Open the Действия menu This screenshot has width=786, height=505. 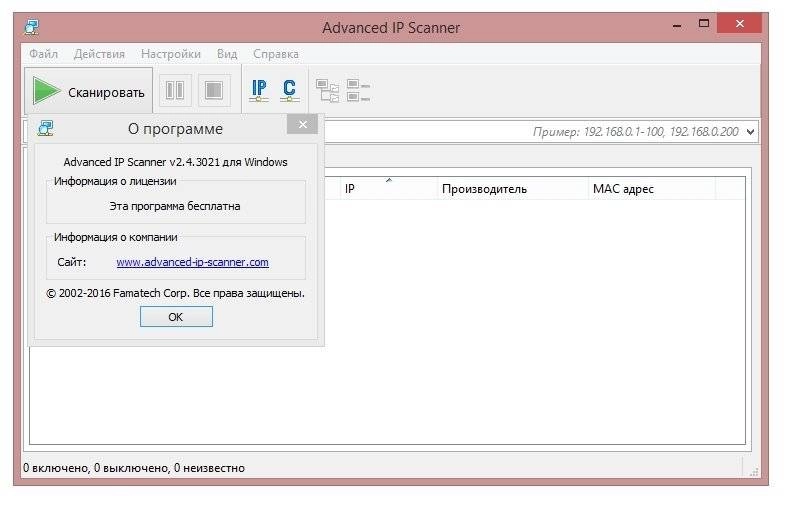[x=99, y=54]
